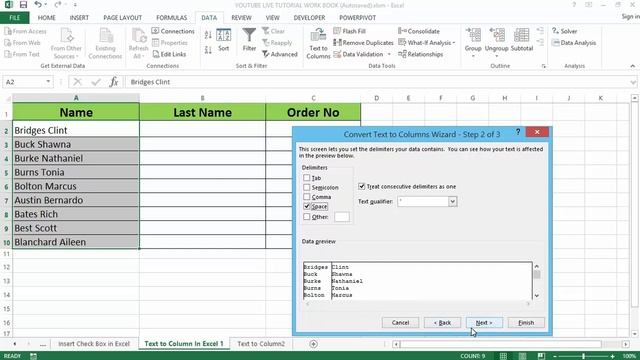
Task: Click the Sort Z to A icon
Action: pyautogui.click(x=208, y=50)
